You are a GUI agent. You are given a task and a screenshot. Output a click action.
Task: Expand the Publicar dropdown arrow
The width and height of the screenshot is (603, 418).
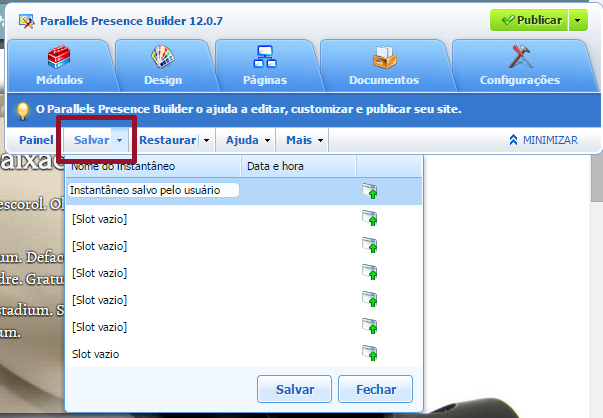coord(578,20)
